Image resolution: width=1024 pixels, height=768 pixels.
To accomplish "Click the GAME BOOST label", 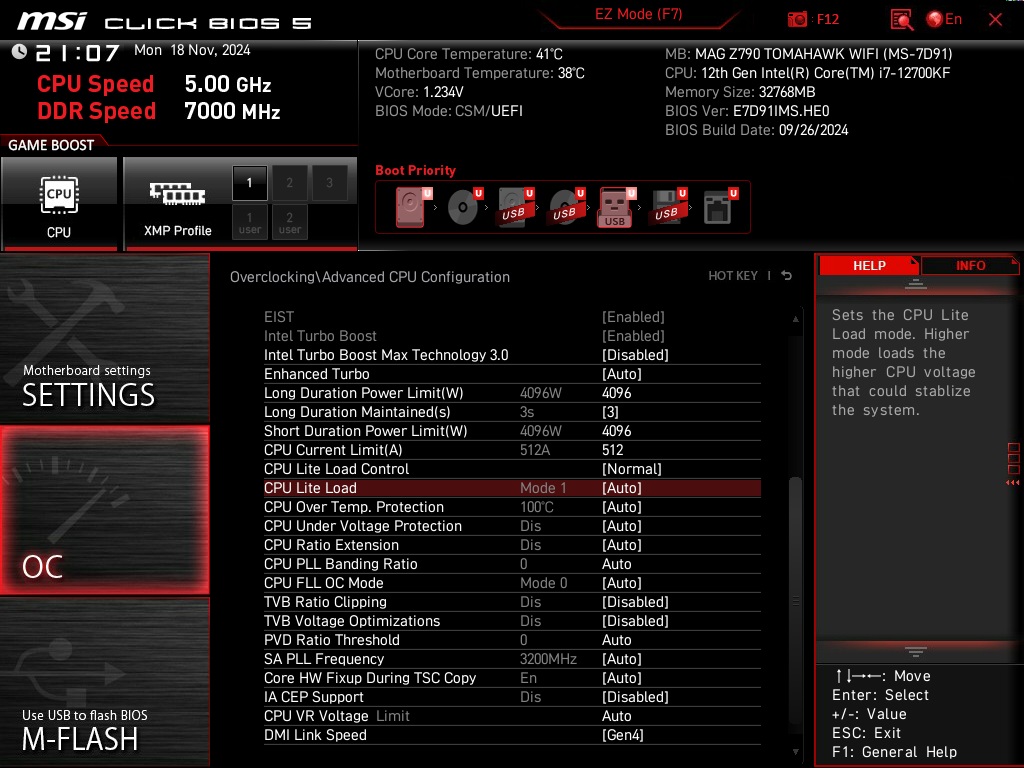I will 51,145.
